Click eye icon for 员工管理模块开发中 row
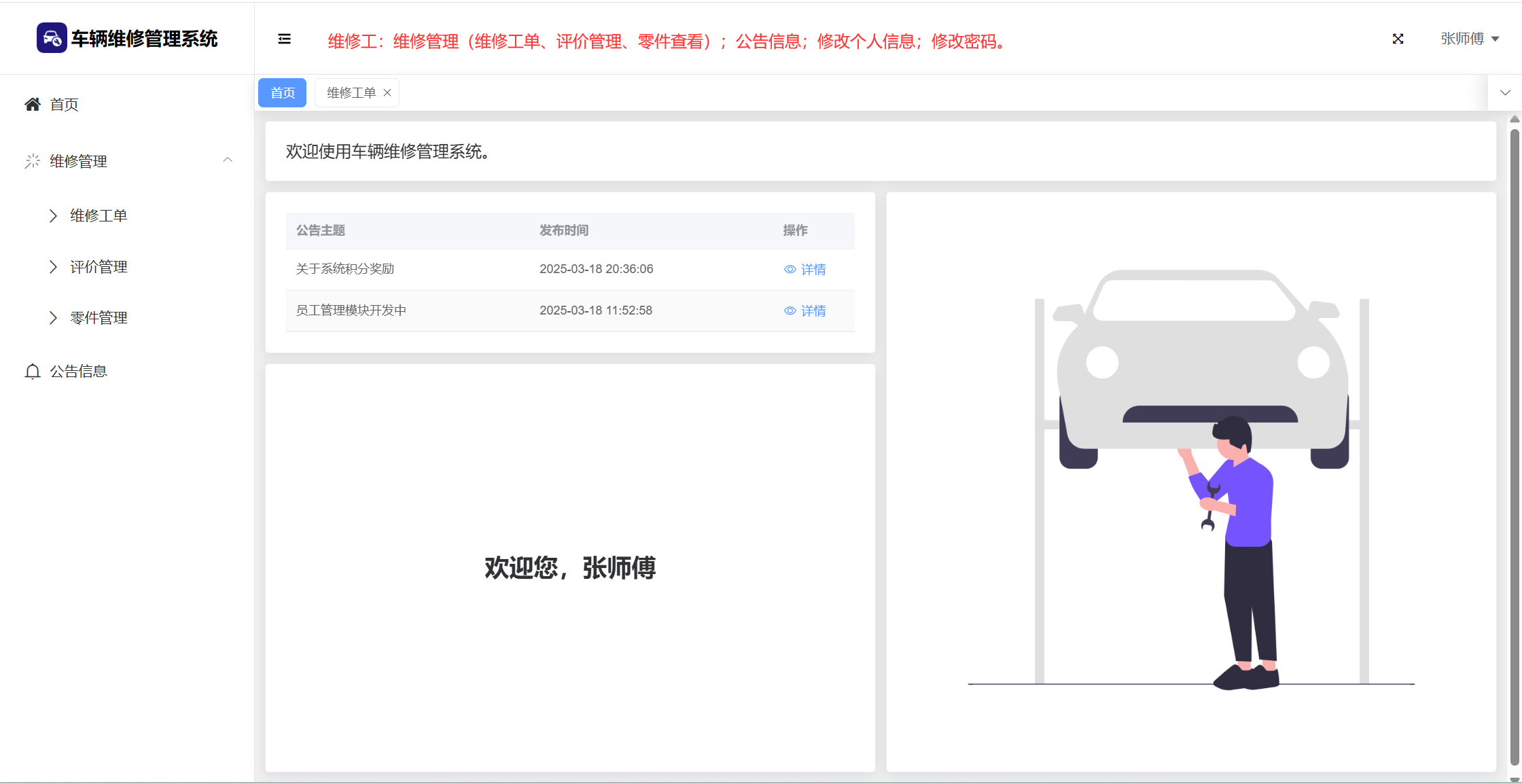 pyautogui.click(x=790, y=310)
